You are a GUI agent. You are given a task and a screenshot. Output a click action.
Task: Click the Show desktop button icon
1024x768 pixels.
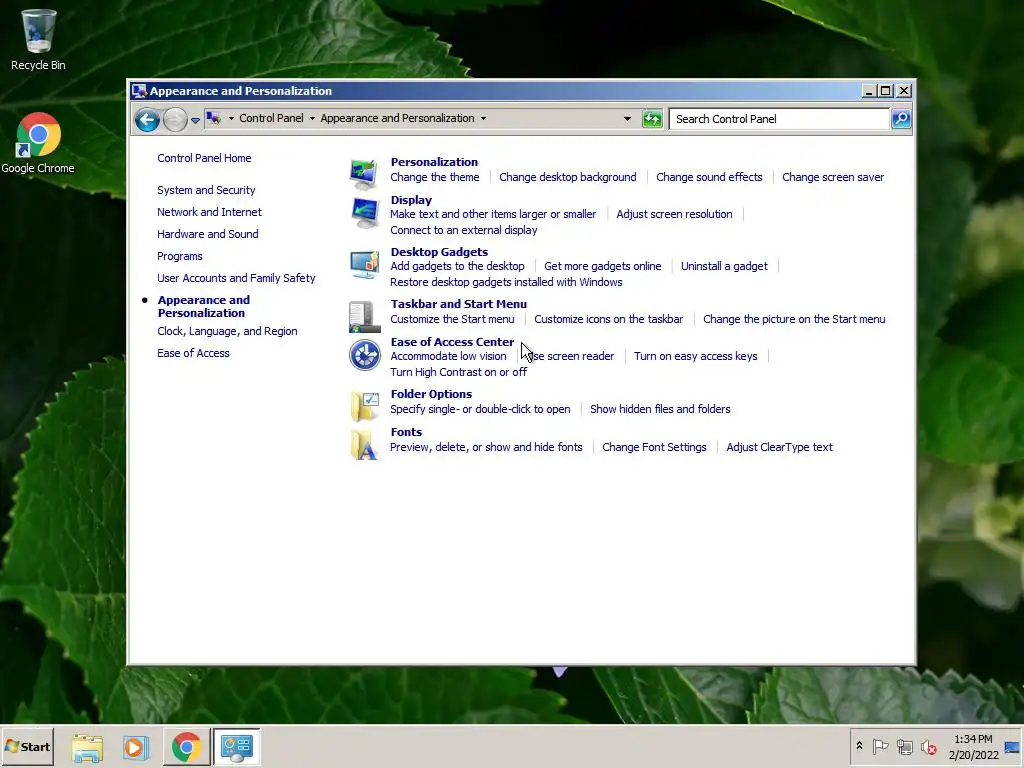pos(1013,746)
